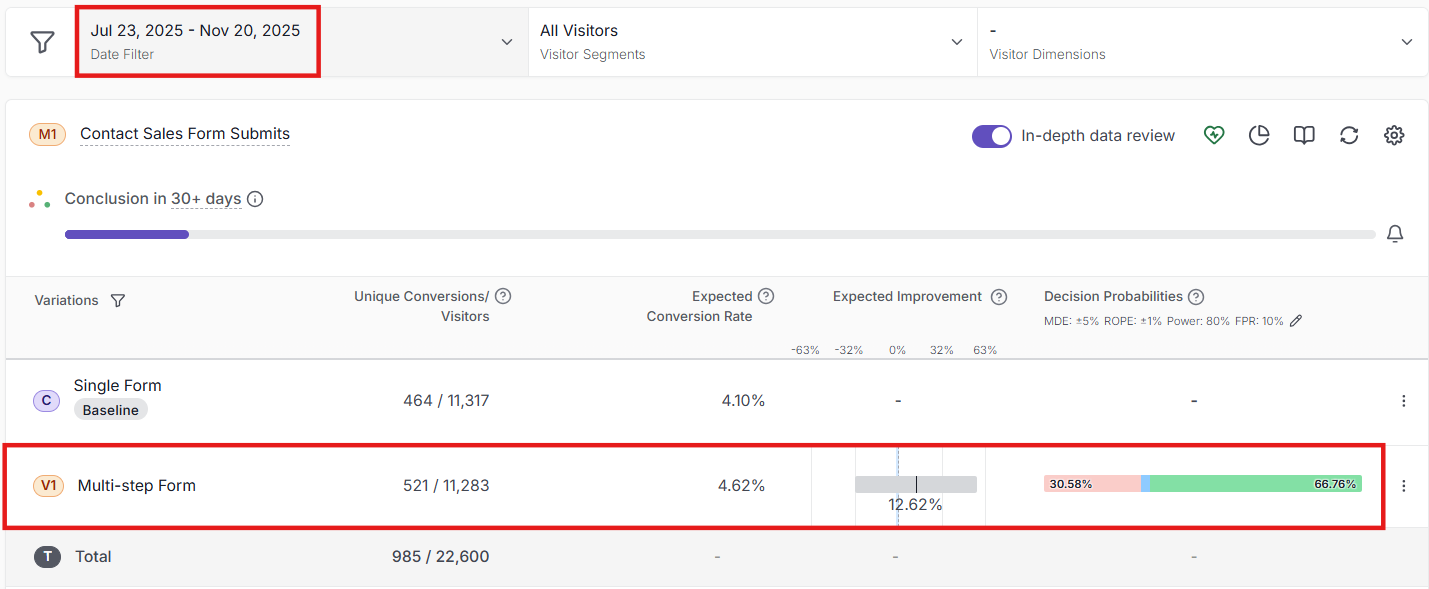Click the funnel filter icon
This screenshot has width=1429, height=589.
(x=42, y=42)
